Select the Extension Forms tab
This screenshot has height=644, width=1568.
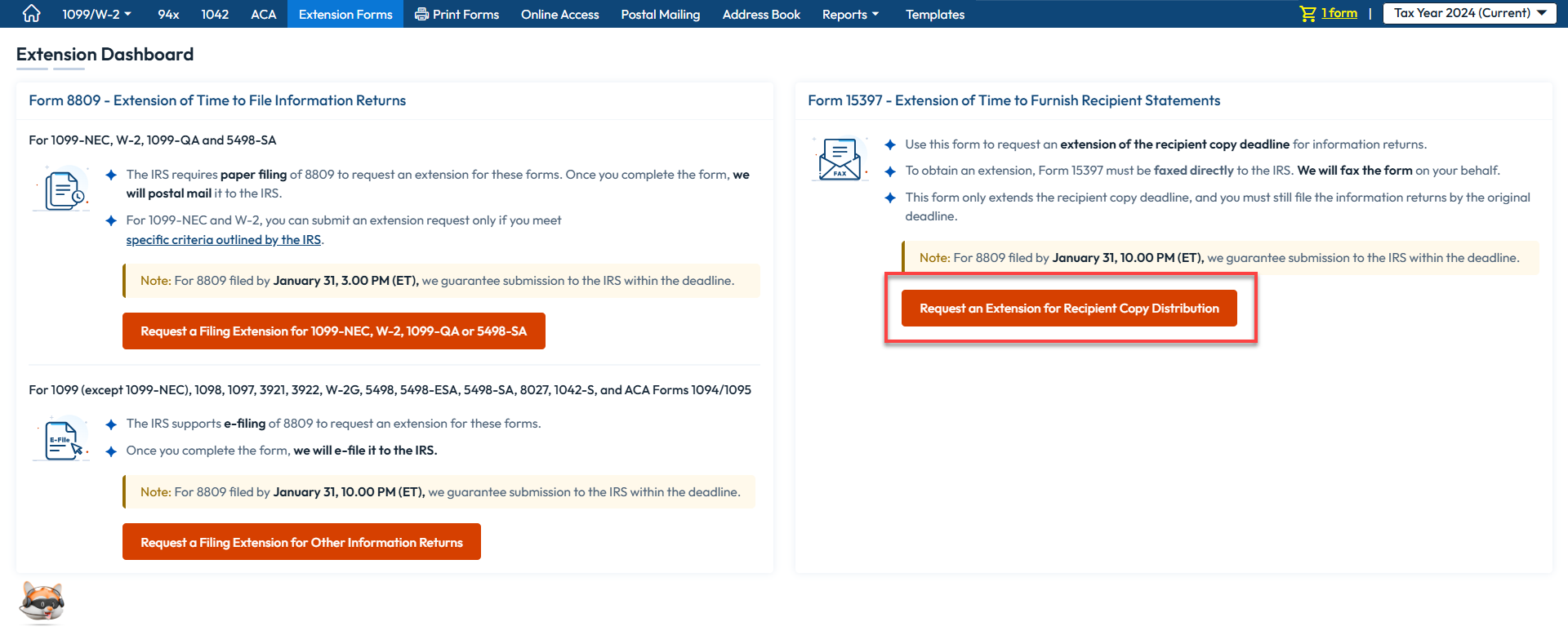[345, 14]
